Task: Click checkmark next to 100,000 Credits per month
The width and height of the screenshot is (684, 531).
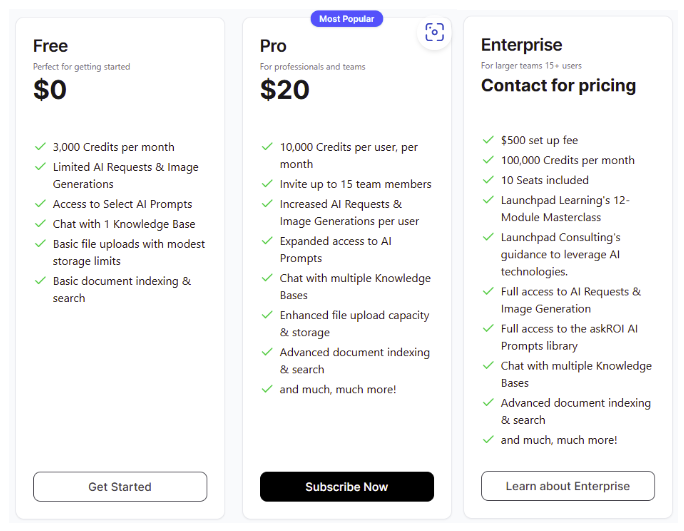Action: [488, 160]
